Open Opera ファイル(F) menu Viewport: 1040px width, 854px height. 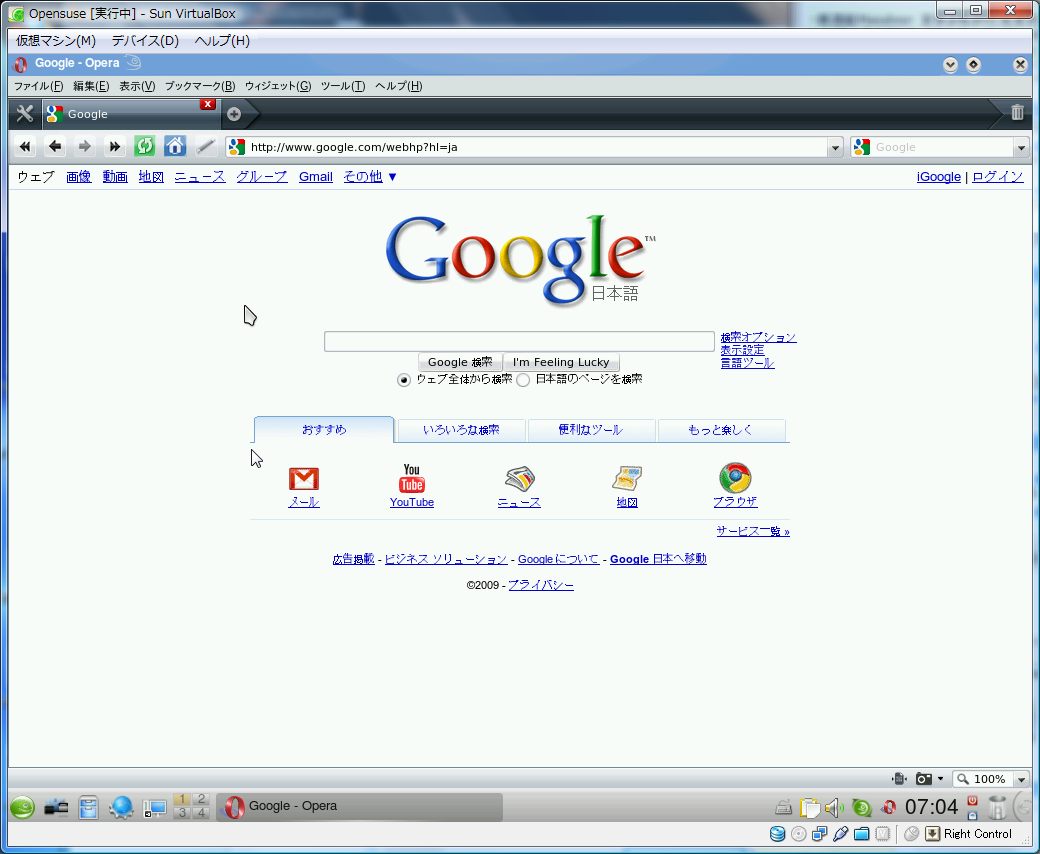(38, 86)
